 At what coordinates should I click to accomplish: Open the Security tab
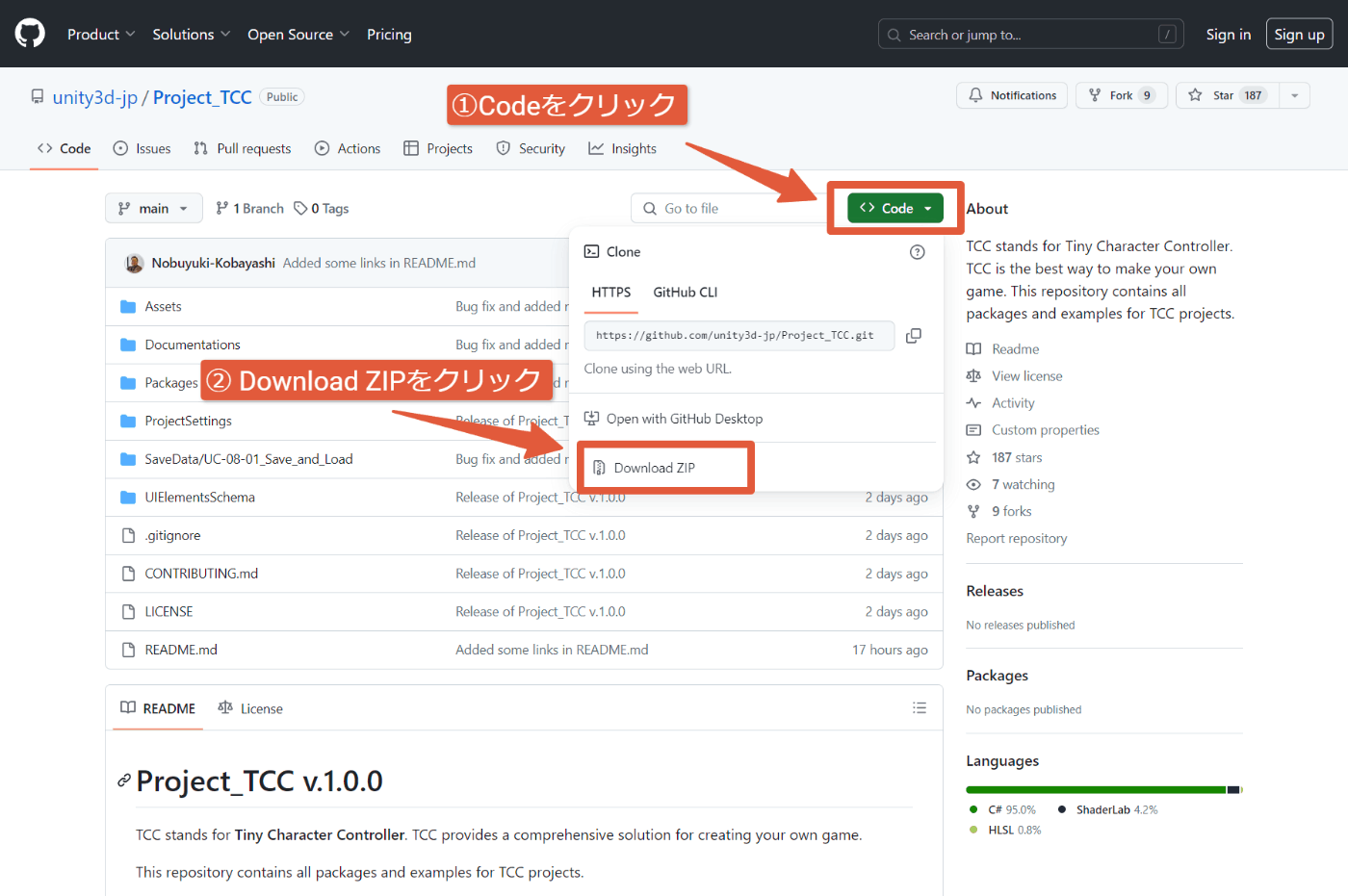tap(531, 148)
